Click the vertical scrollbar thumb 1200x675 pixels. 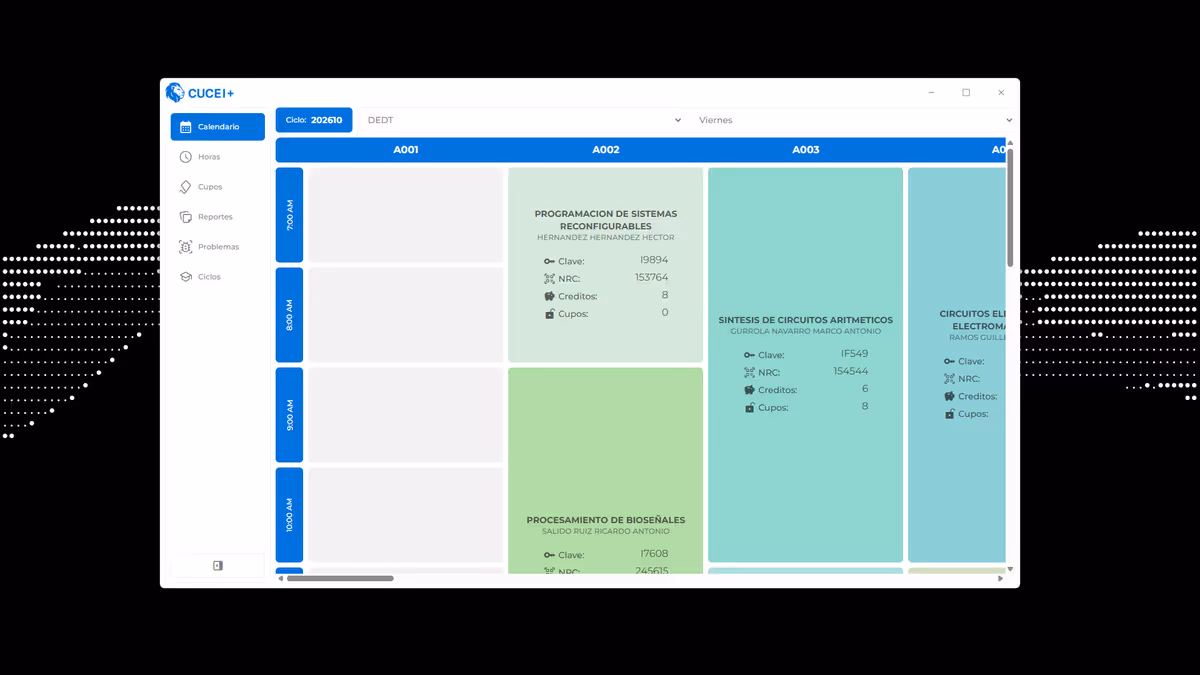[x=1010, y=207]
